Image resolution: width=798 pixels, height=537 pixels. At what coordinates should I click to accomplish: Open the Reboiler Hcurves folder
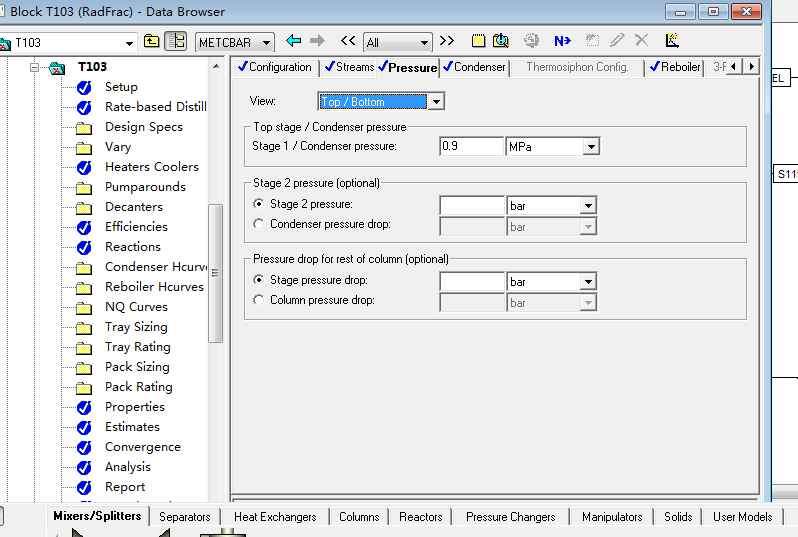154,287
